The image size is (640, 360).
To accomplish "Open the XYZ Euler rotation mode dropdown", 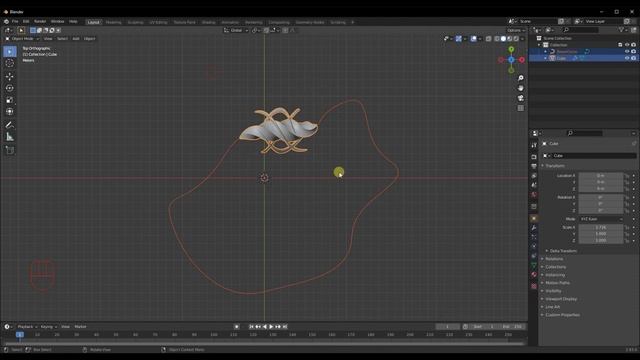I will tap(601, 219).
